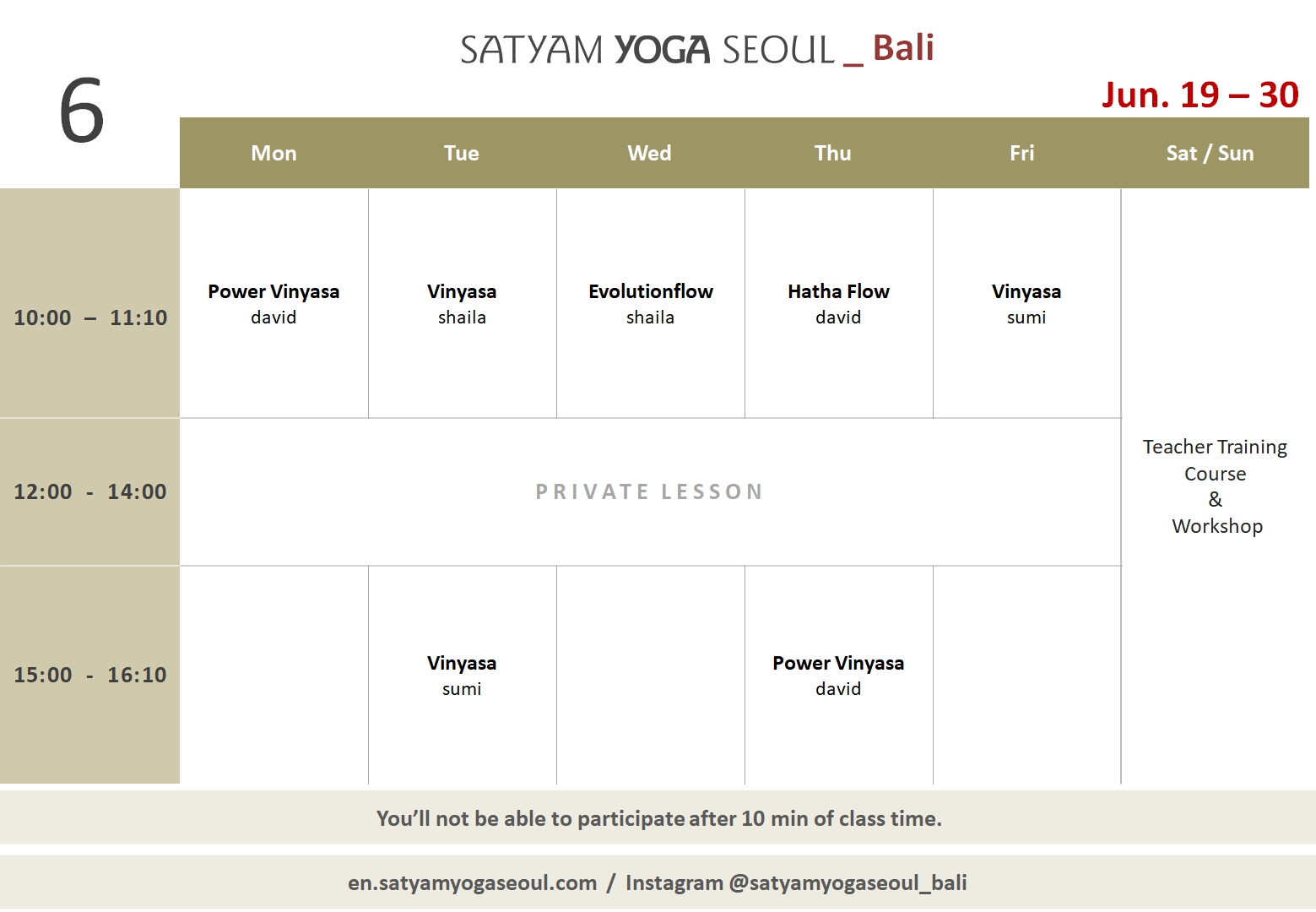Select the Sat / Sun column header
1316x912 pixels.
[x=1210, y=153]
